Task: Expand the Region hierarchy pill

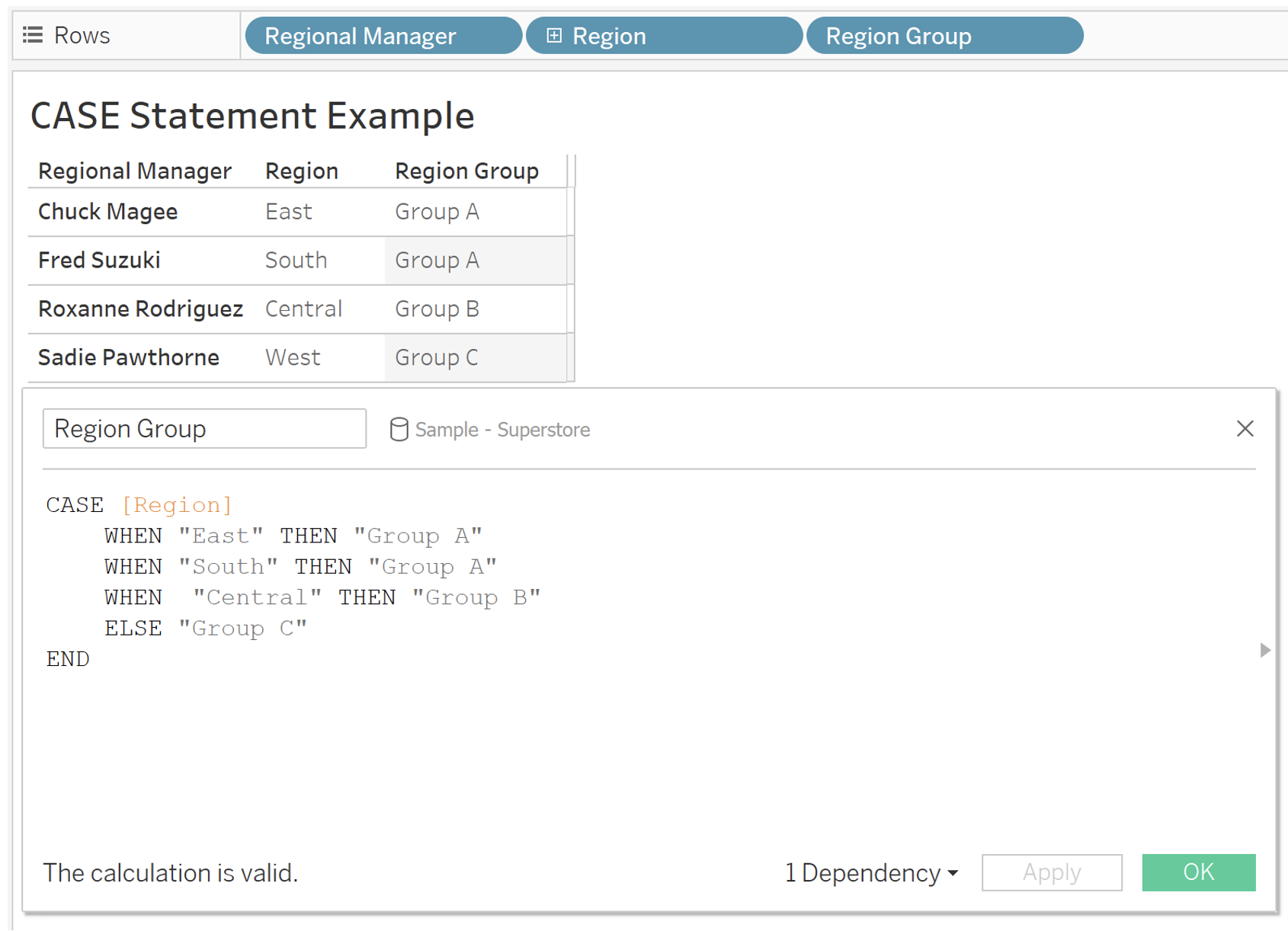Action: tap(555, 35)
